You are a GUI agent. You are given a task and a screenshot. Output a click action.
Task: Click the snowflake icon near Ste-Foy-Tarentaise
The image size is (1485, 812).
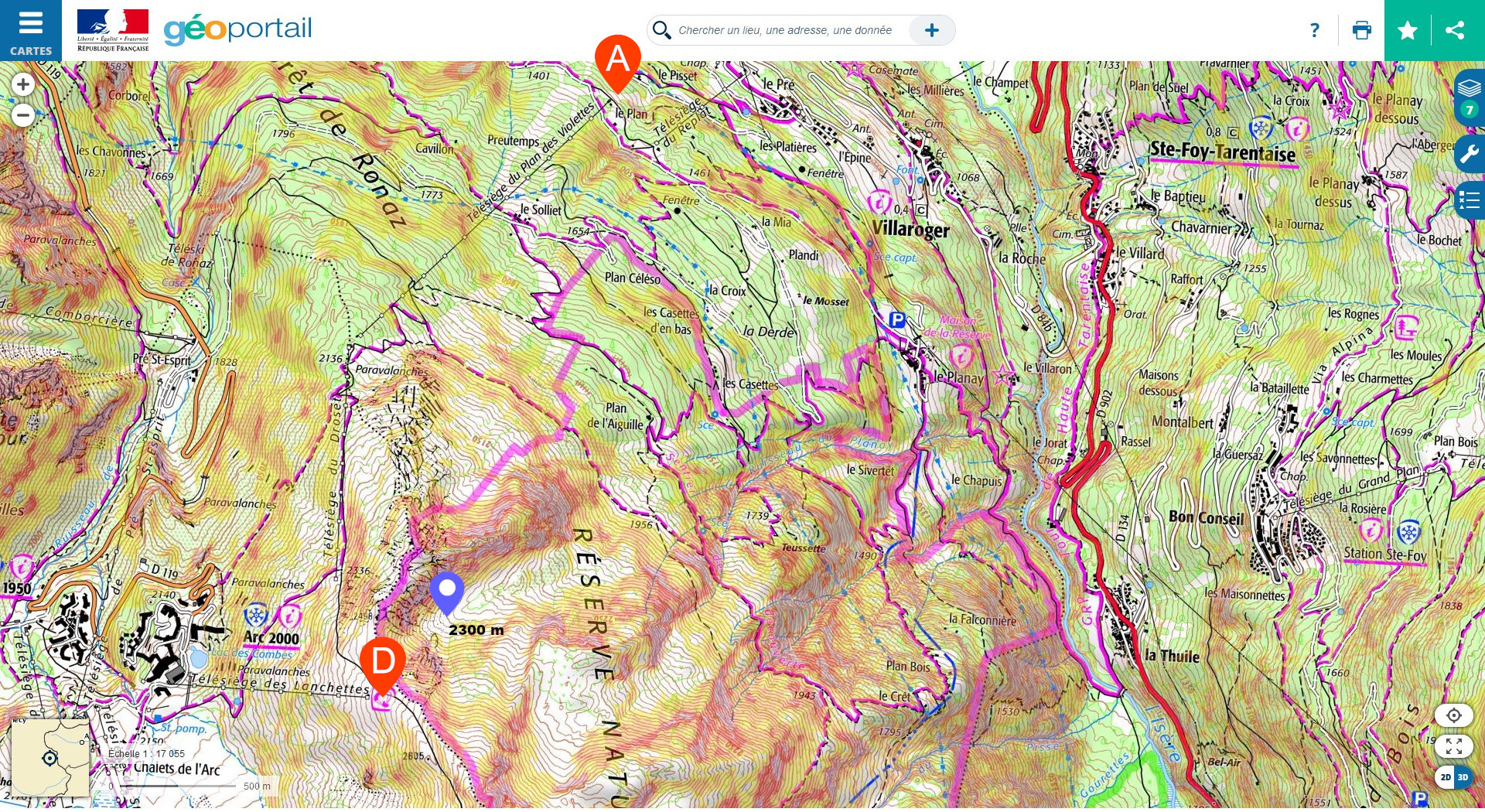1261,128
